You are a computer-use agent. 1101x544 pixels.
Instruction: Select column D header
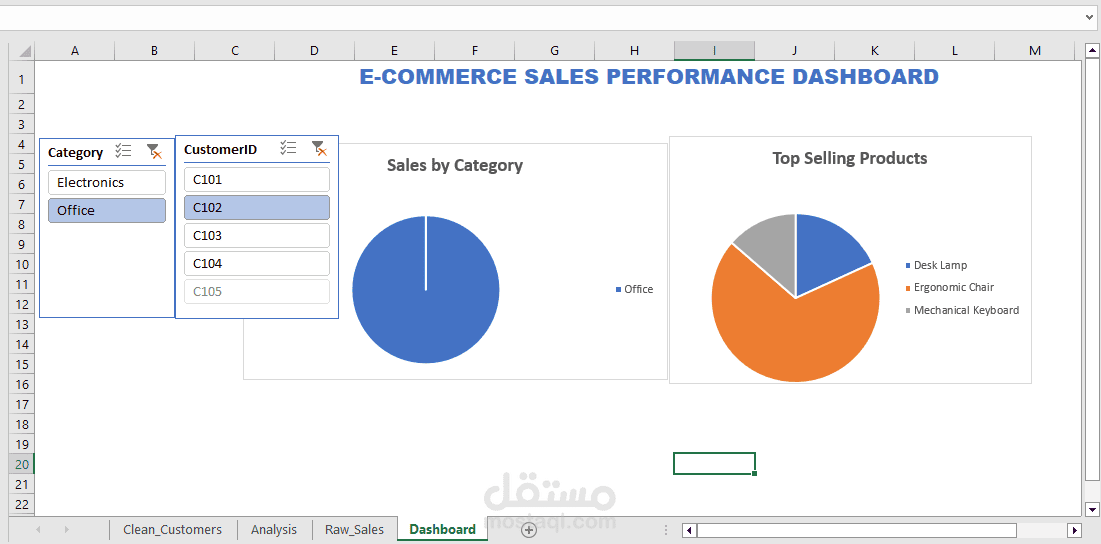[x=315, y=51]
